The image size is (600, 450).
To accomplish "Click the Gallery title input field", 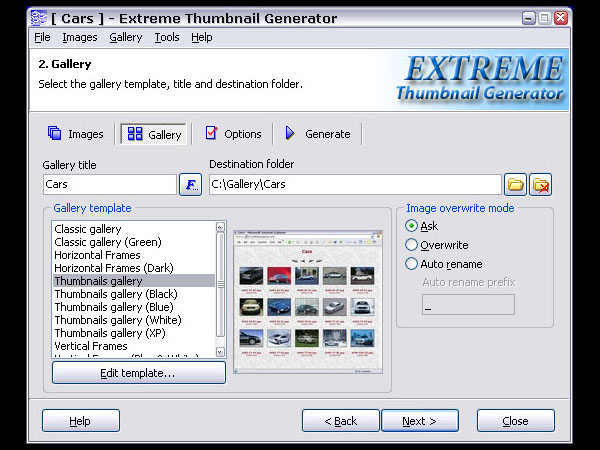I will coord(110,184).
